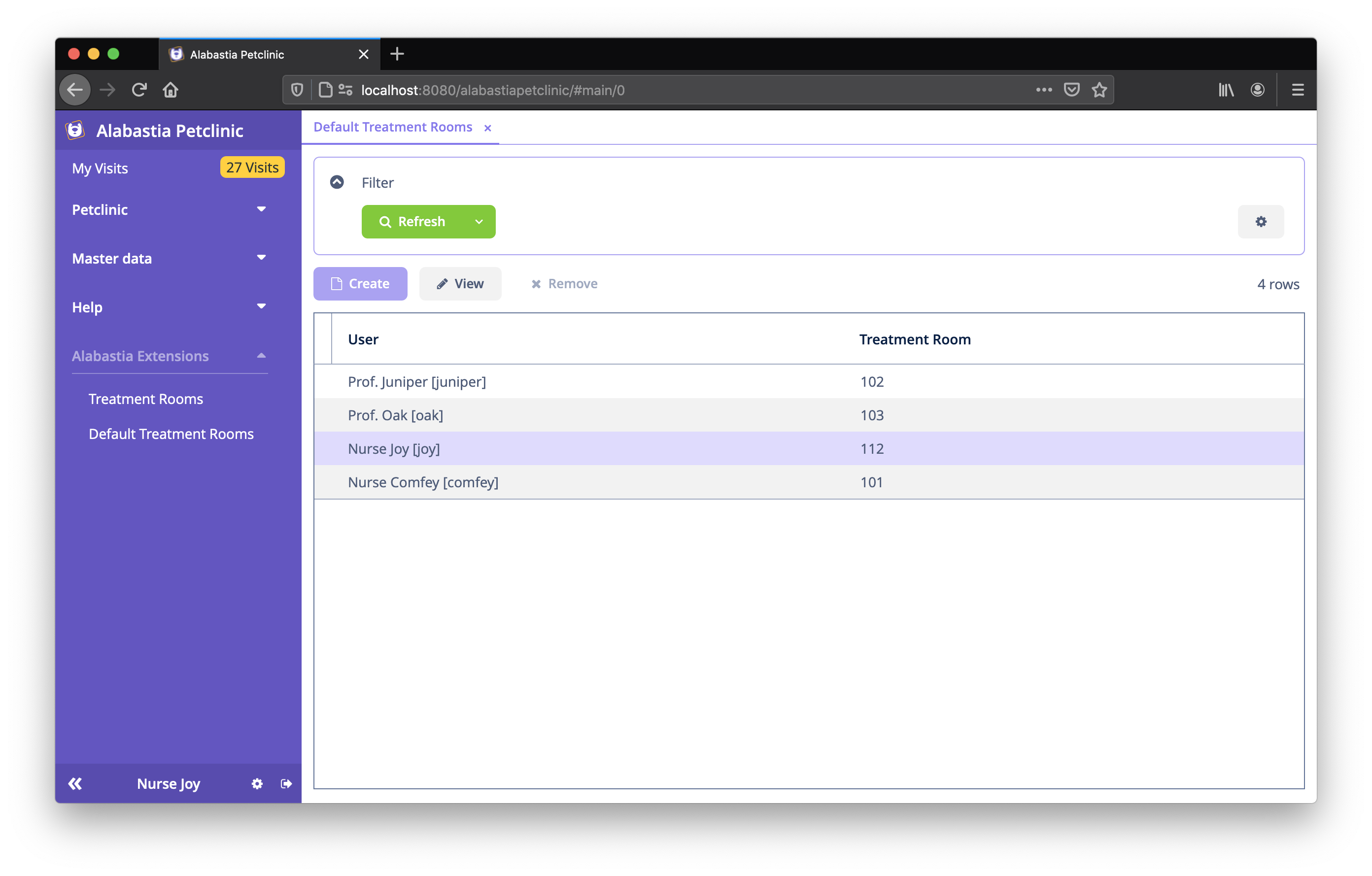Click the filter settings gear icon
Viewport: 1372px width, 876px height.
point(1260,222)
